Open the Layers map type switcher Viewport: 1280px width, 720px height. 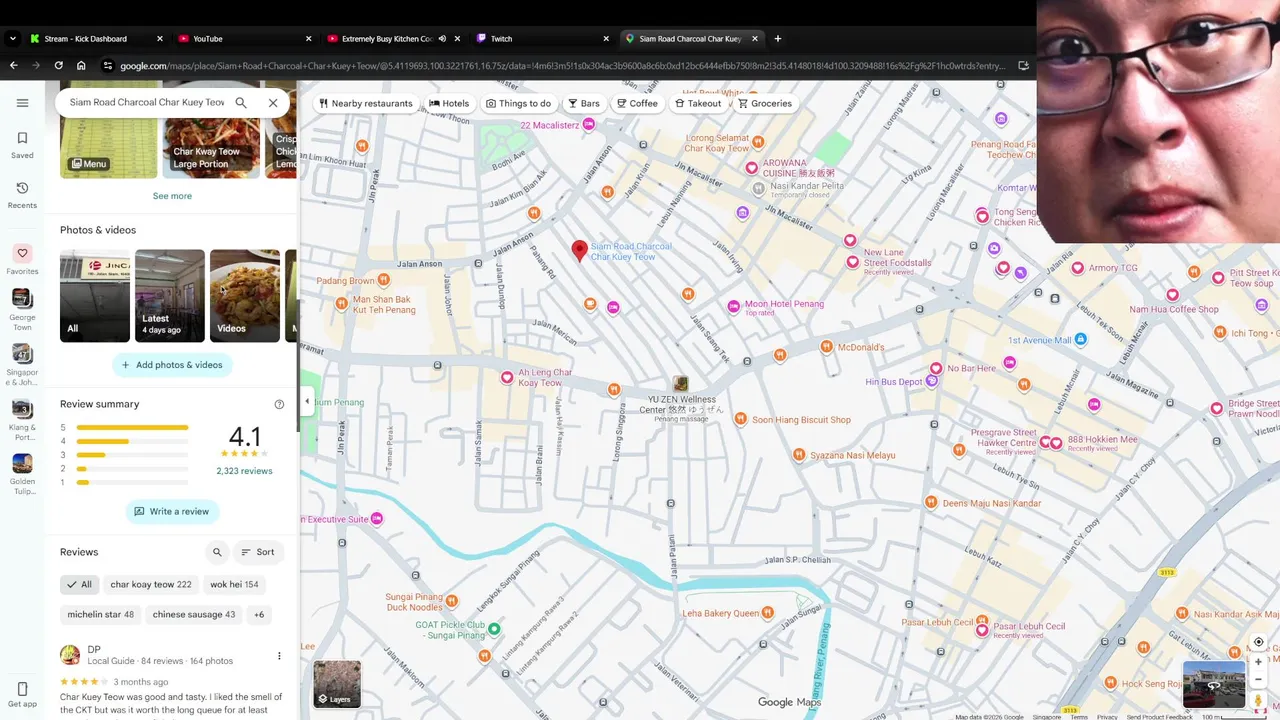pos(337,684)
